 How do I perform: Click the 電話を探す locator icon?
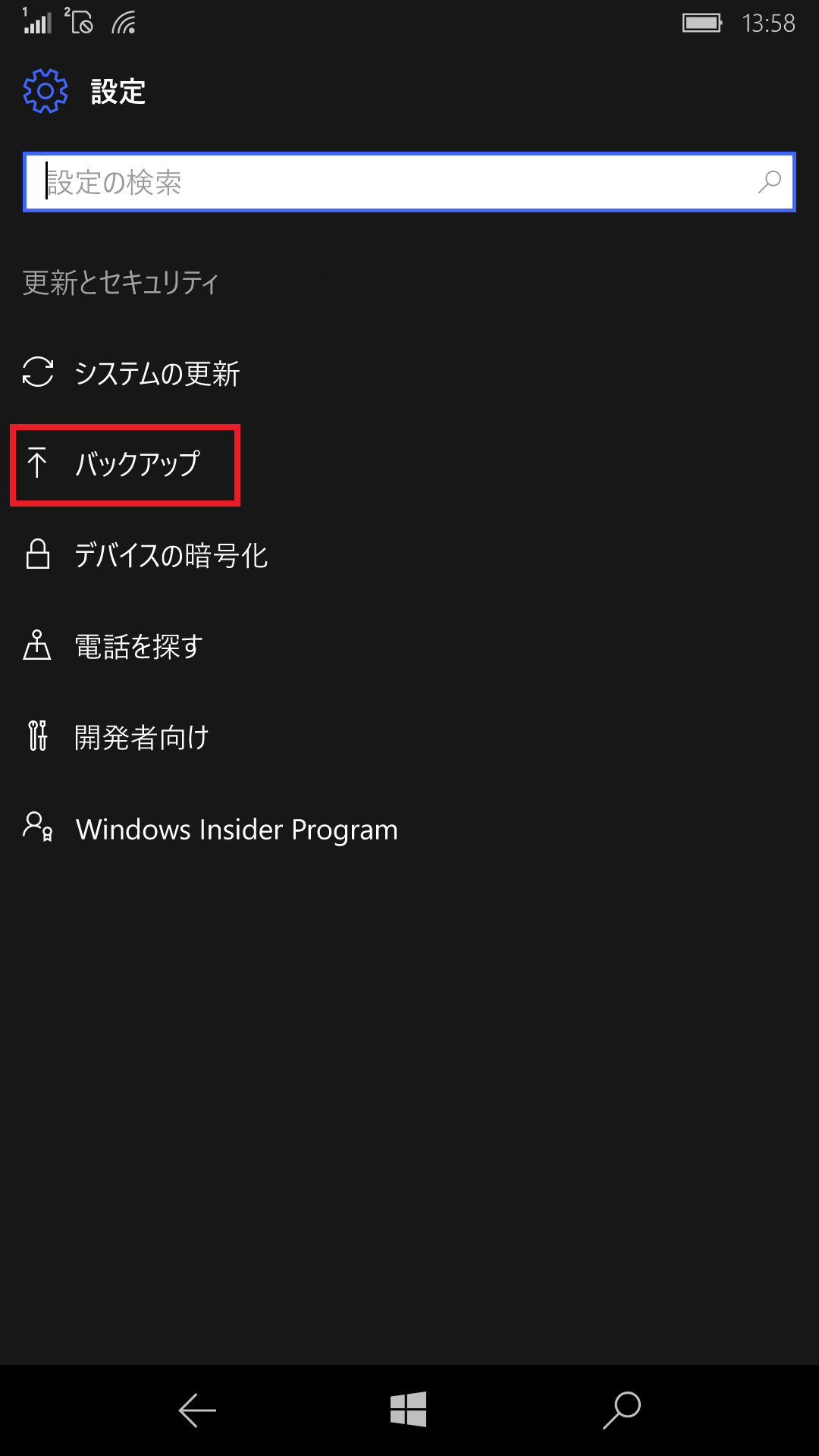tap(37, 645)
